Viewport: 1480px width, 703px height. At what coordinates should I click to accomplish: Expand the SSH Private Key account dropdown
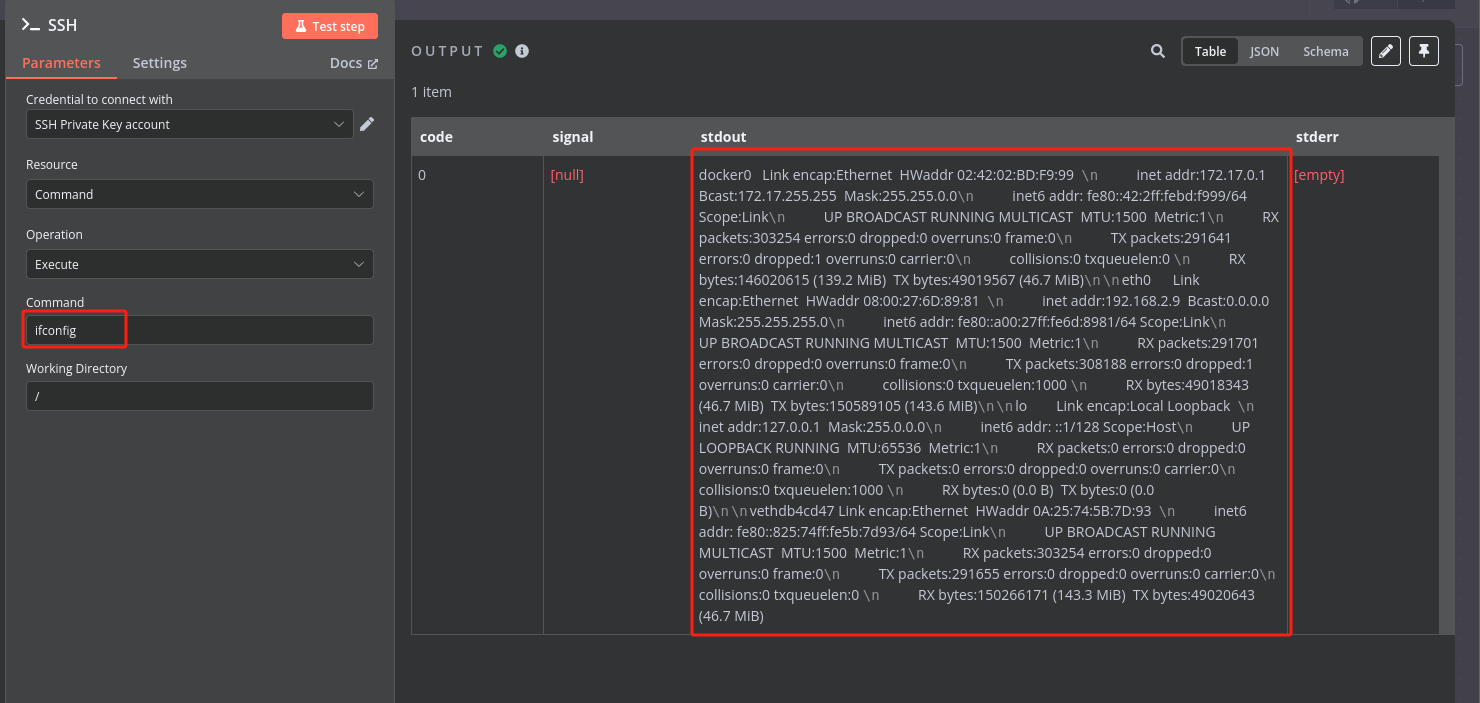pos(189,124)
